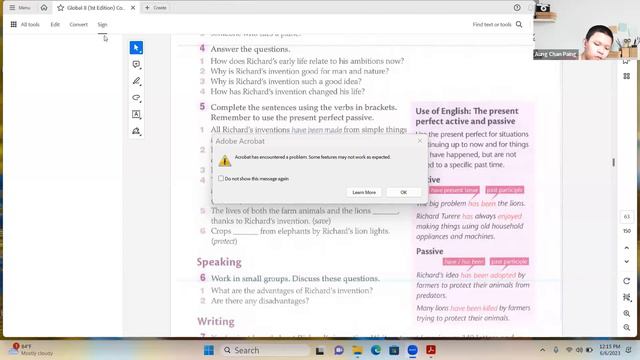The width and height of the screenshot is (640, 360).
Task: Check Do not show this message again
Action: tap(221, 178)
